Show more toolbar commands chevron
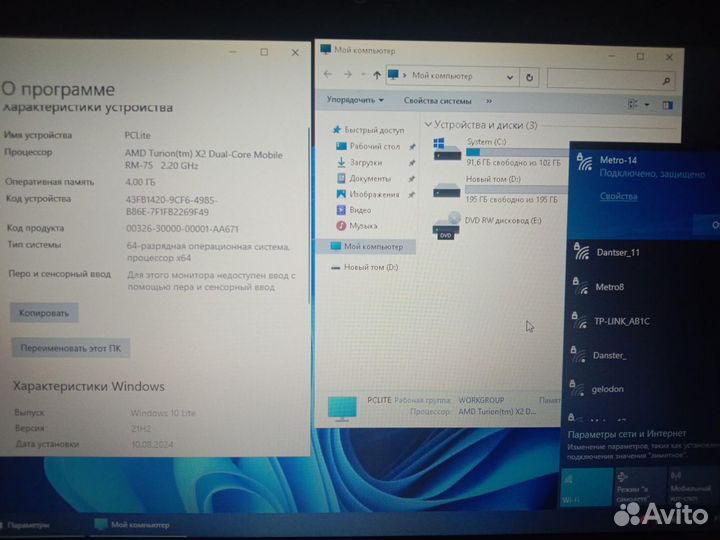 [489, 101]
